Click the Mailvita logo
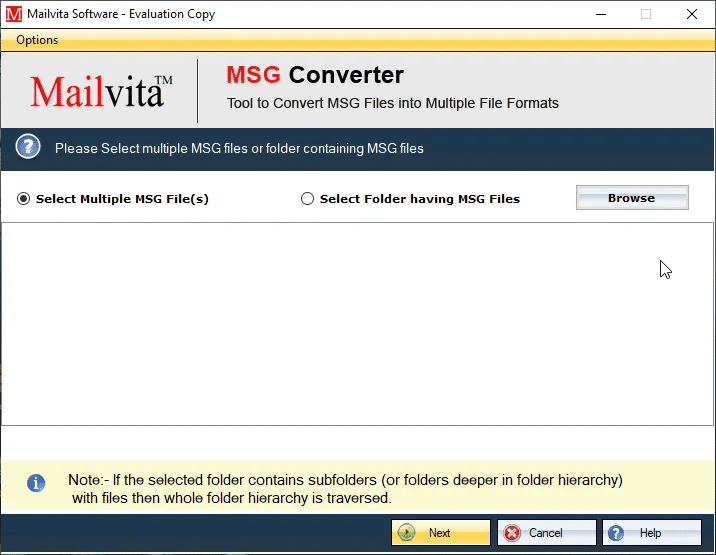This screenshot has width=716, height=555. pos(101,91)
